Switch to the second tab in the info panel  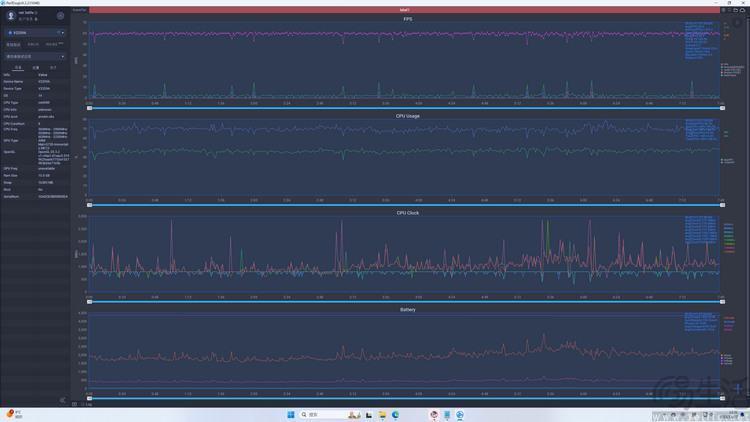[x=36, y=67]
